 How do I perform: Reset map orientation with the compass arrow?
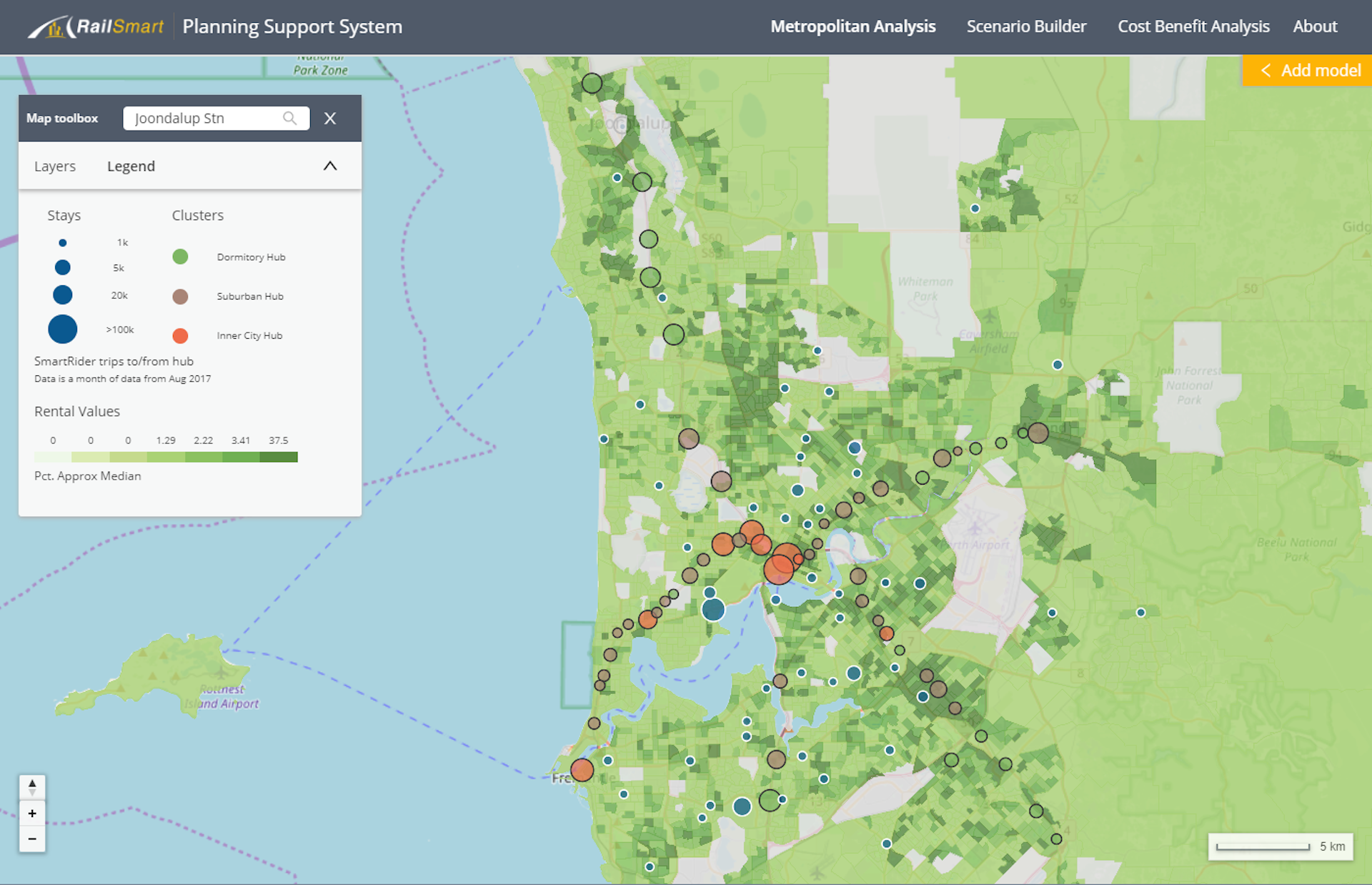(x=32, y=787)
